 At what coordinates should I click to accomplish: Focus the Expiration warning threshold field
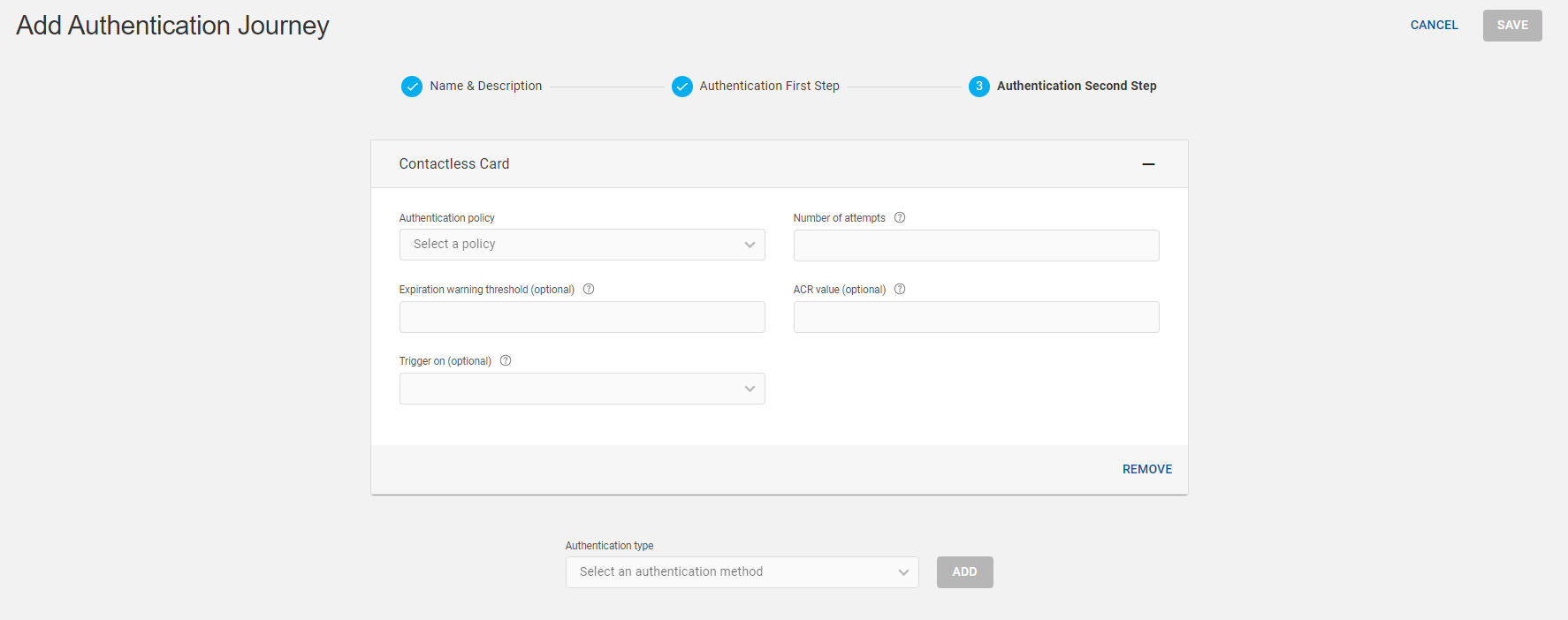[x=582, y=317]
